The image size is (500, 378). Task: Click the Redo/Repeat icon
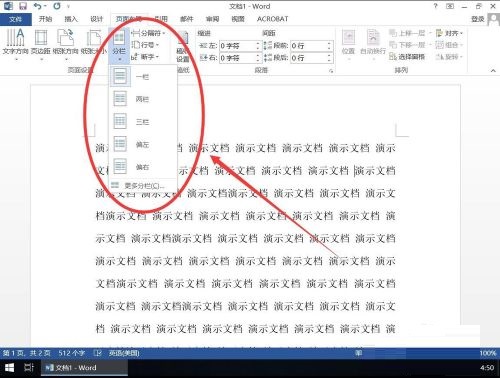[x=57, y=6]
